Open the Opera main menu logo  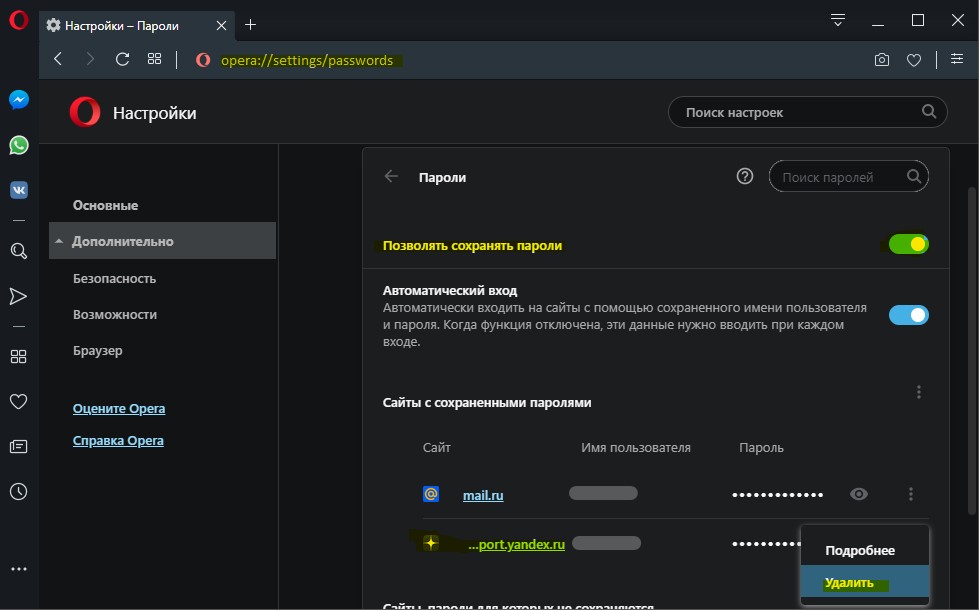[x=18, y=20]
